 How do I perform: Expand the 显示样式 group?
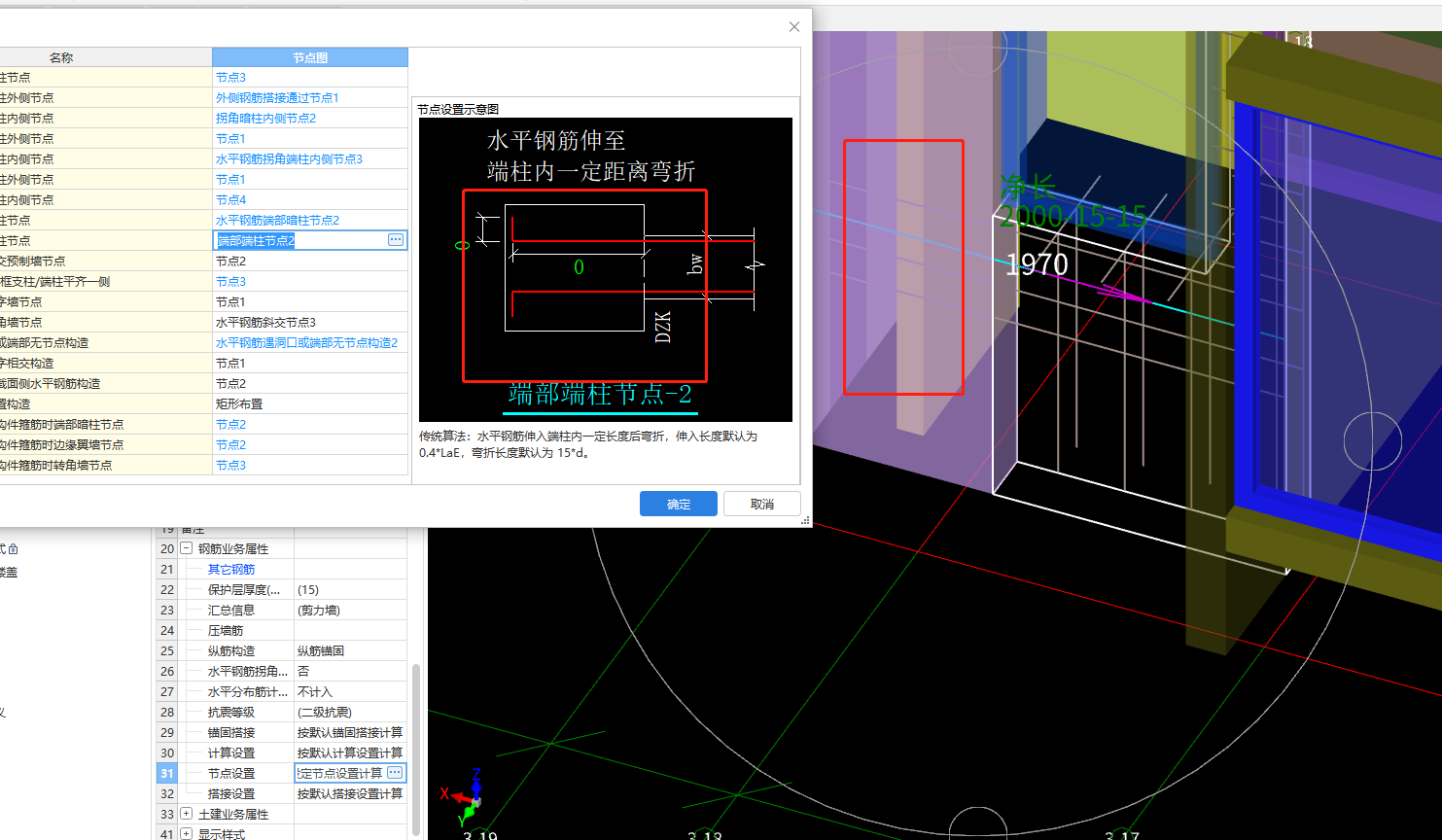click(186, 834)
